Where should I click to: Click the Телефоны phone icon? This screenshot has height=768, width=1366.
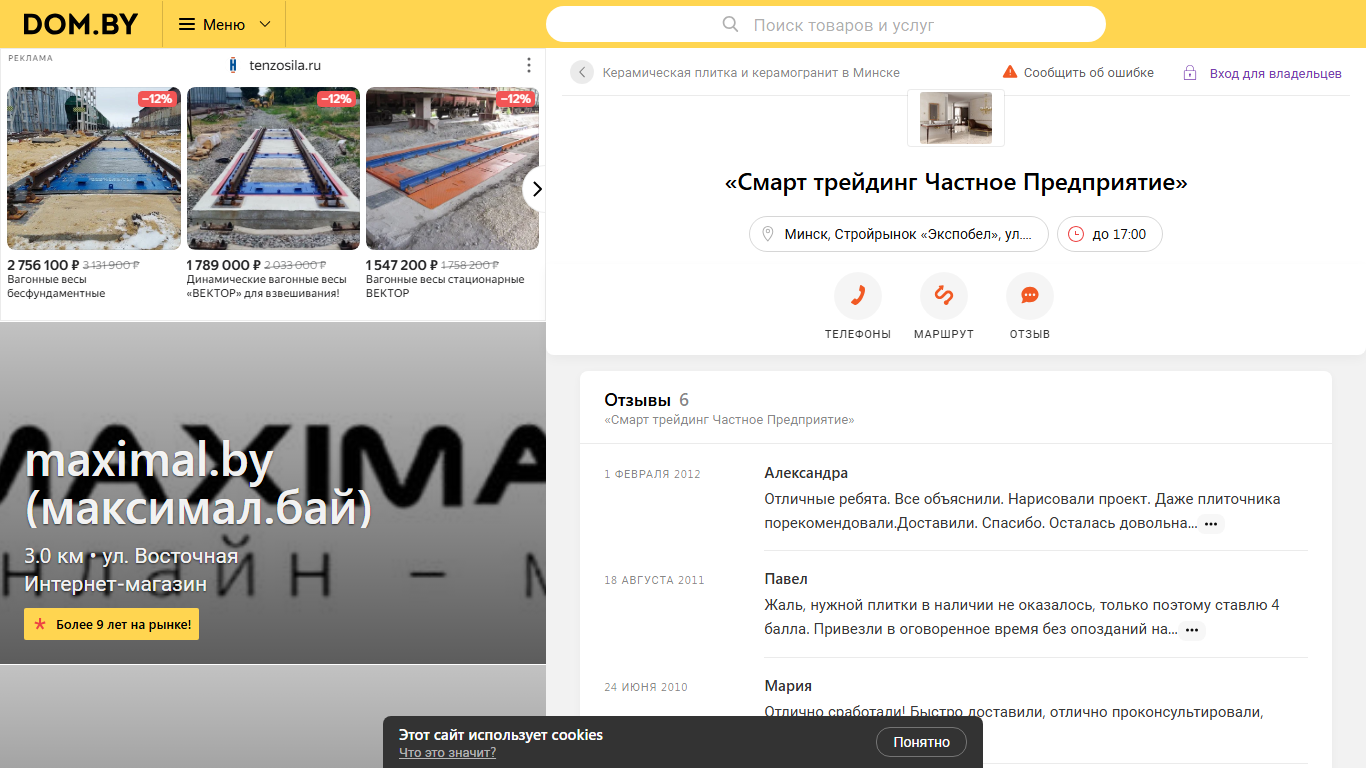point(858,296)
